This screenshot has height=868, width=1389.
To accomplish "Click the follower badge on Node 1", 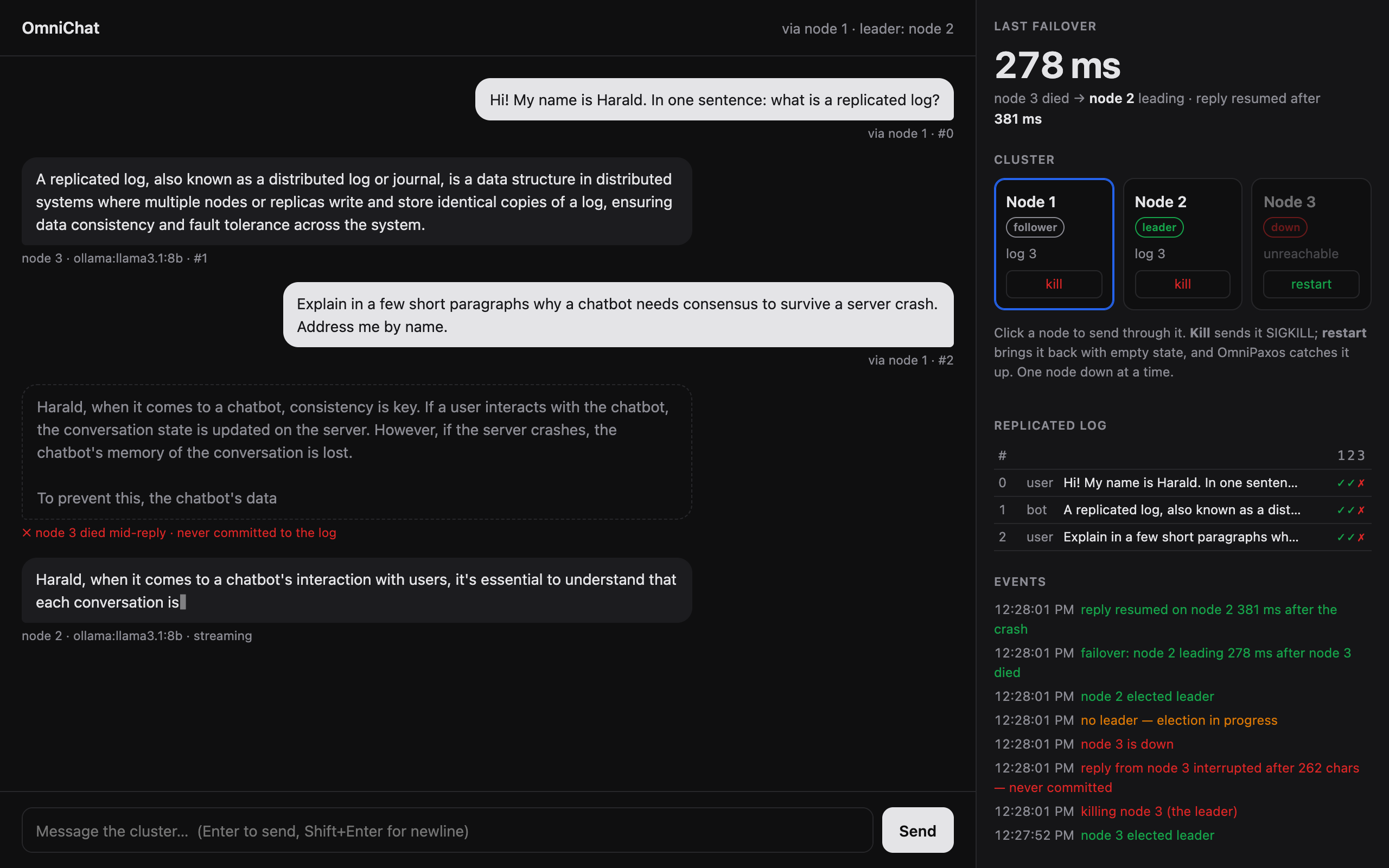I will click(x=1035, y=227).
